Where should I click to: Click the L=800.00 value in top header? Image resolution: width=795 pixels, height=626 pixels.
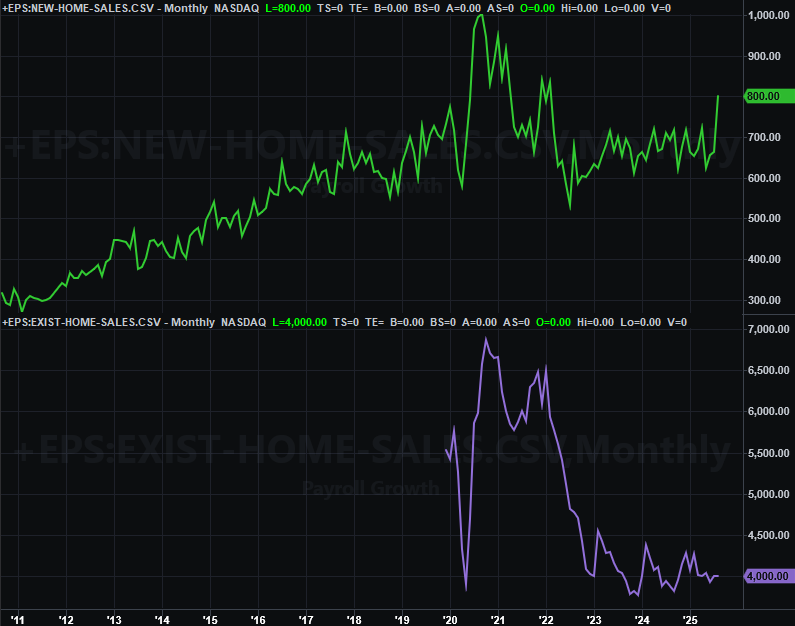click(x=294, y=8)
